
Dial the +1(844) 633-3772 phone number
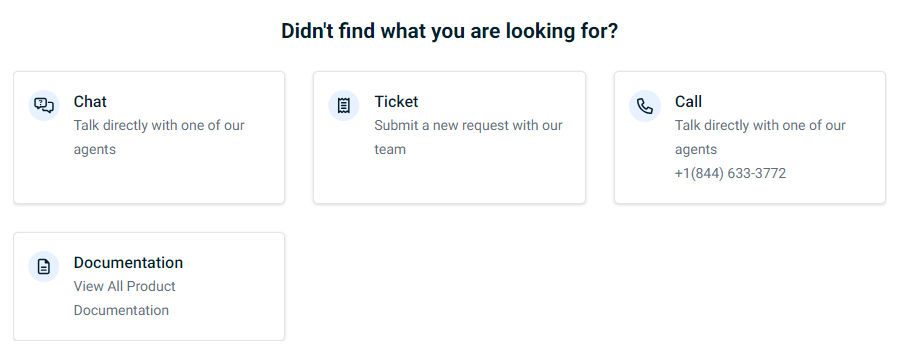pos(730,173)
